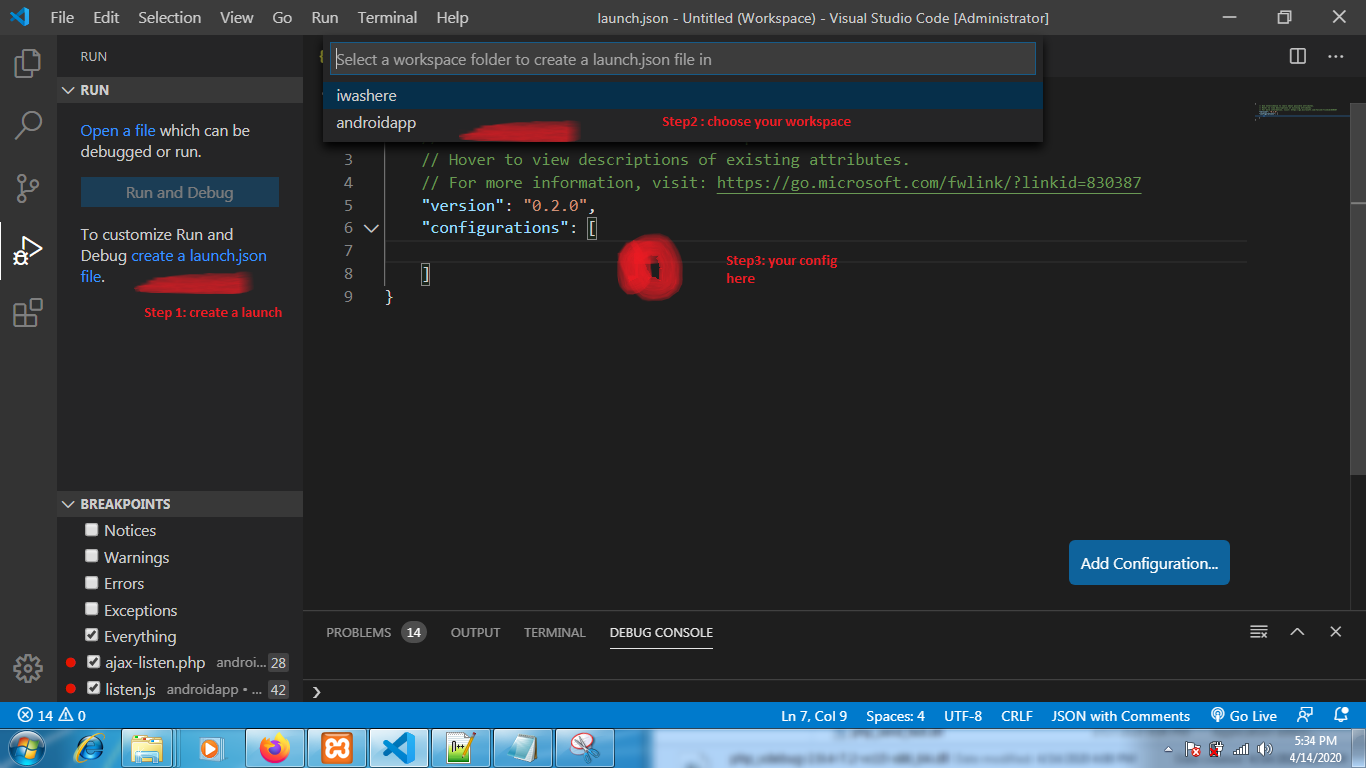Click the Run and Debug button

(x=180, y=193)
